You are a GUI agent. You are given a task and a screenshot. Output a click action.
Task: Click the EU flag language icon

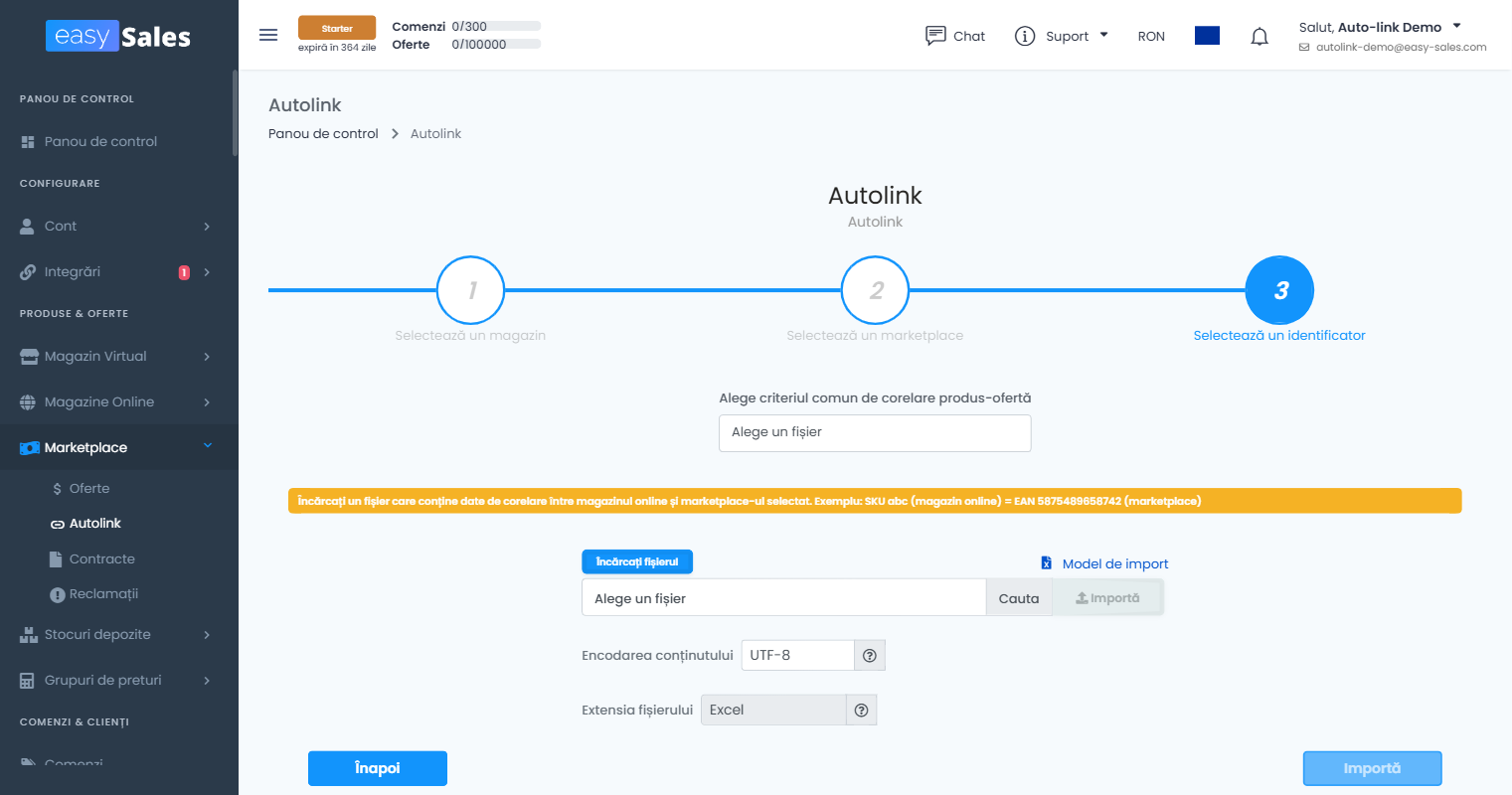click(1207, 36)
